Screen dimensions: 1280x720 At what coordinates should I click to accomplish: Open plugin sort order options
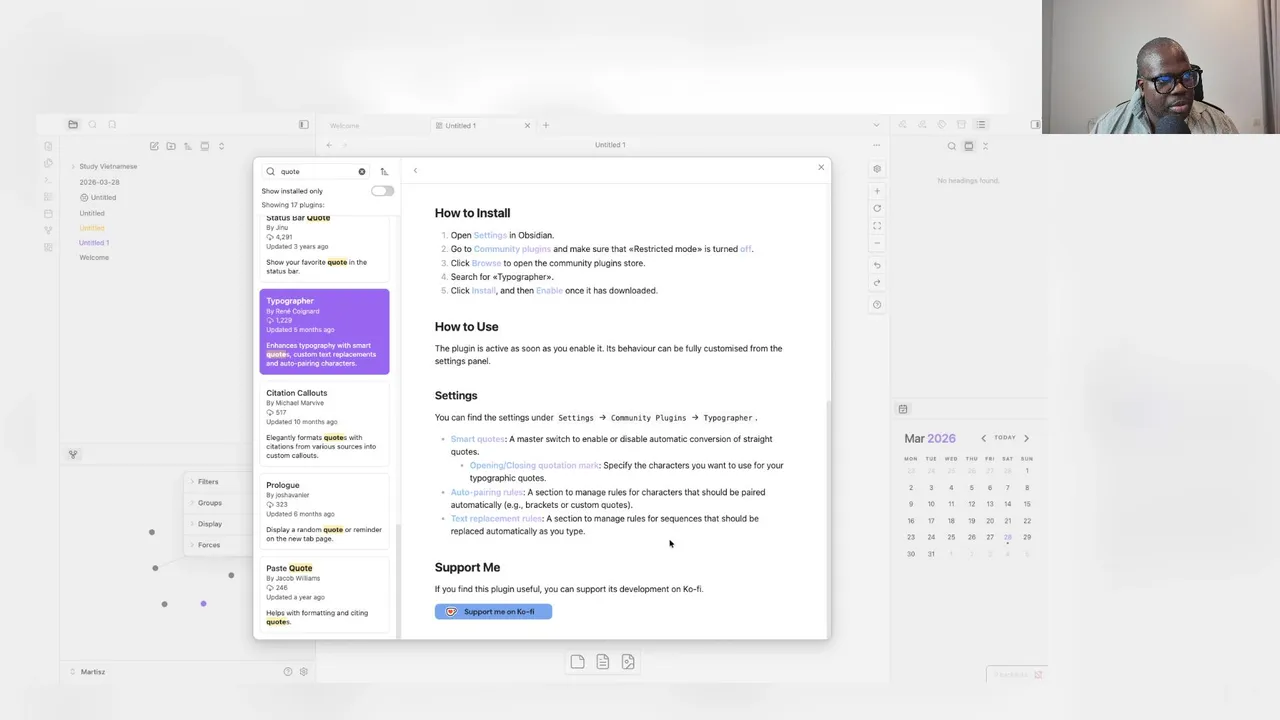[384, 171]
